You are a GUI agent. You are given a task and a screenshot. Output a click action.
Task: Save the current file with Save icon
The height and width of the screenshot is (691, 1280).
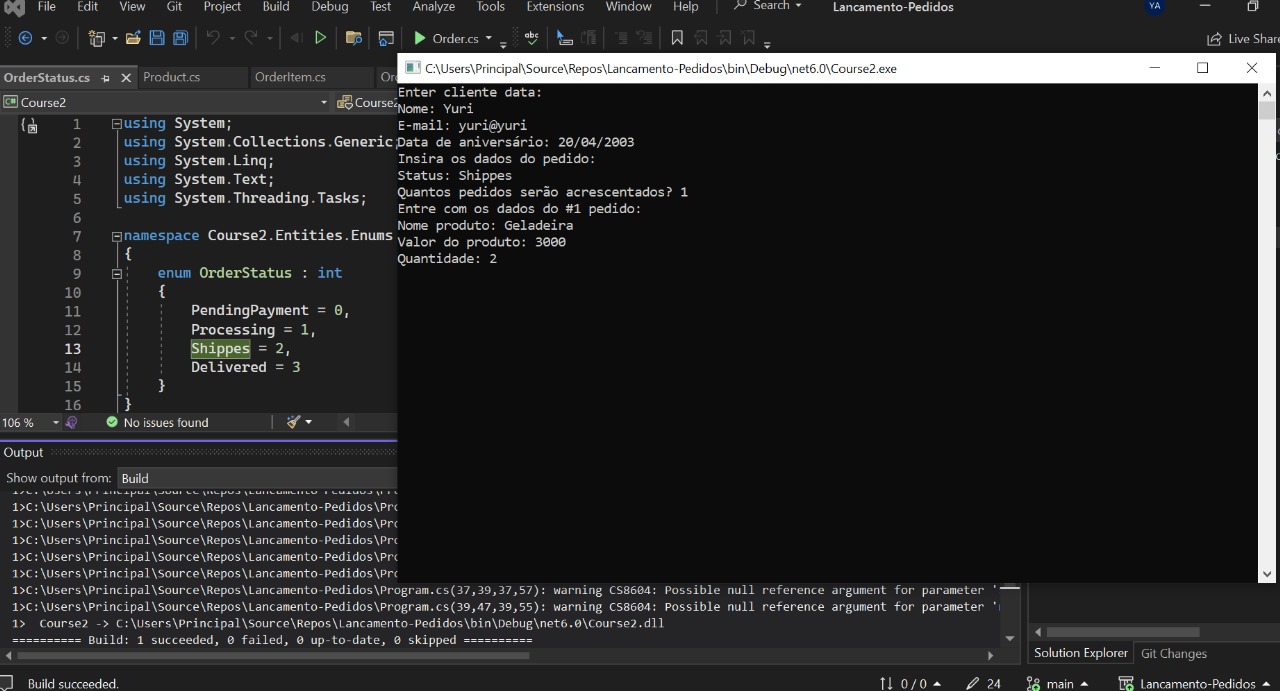click(x=157, y=38)
